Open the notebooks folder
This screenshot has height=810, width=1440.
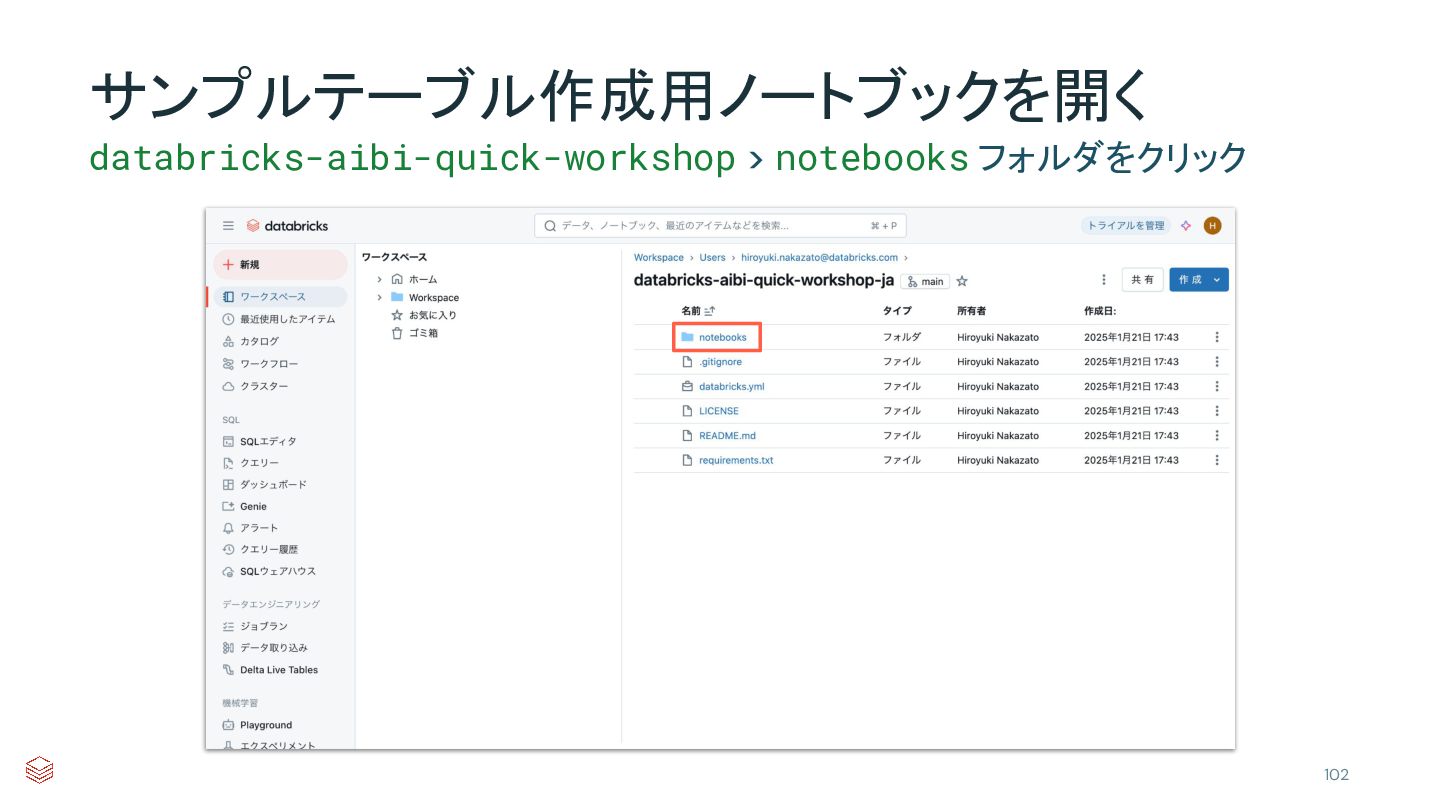point(722,337)
